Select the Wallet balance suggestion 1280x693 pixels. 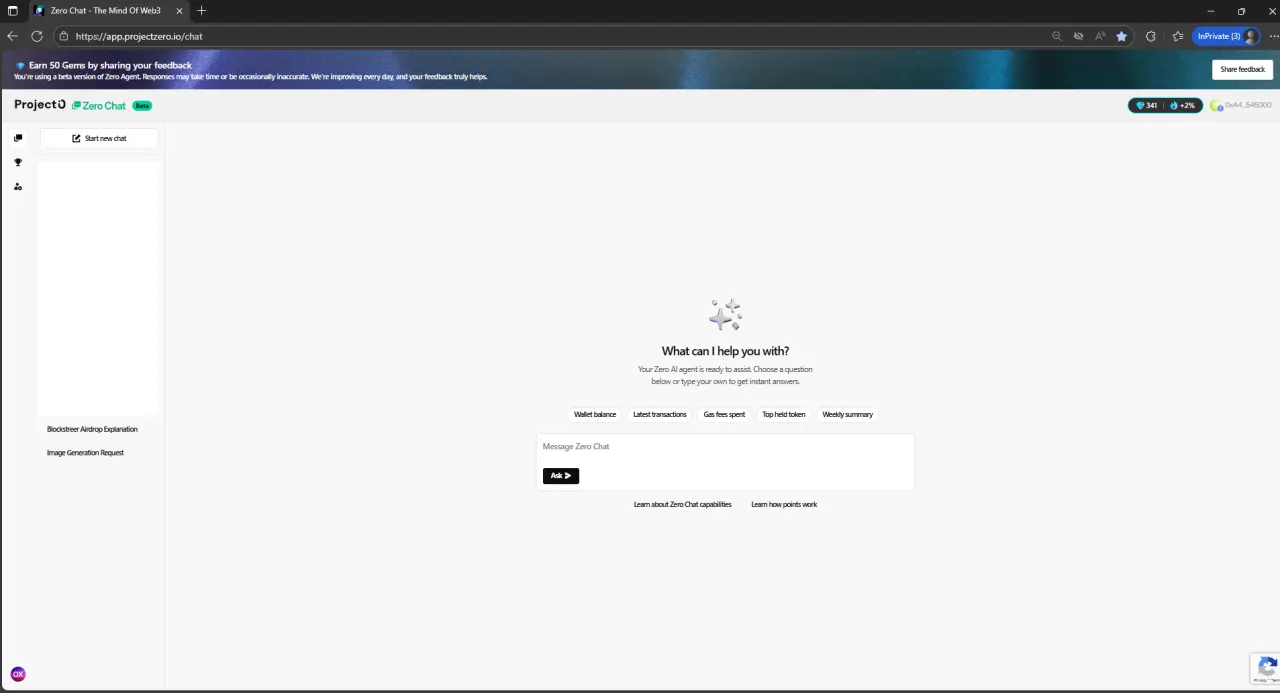pyautogui.click(x=595, y=414)
